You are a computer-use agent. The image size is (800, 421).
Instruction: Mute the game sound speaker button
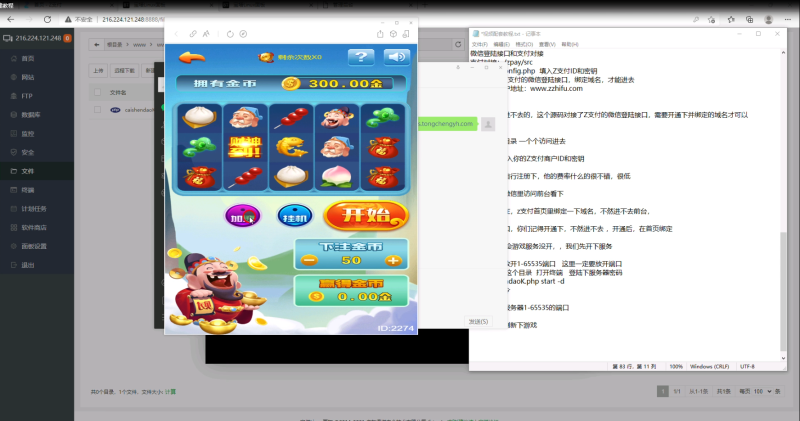point(396,57)
